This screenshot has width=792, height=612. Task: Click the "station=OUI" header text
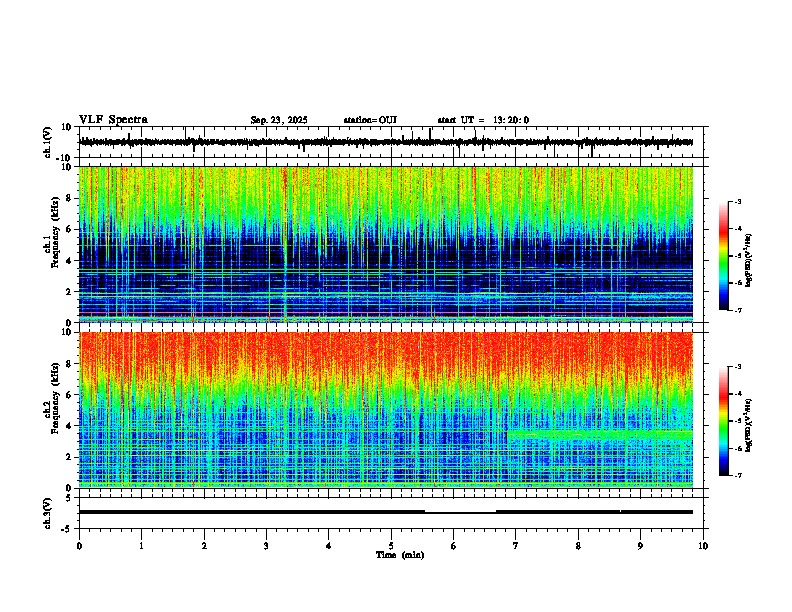click(x=370, y=120)
